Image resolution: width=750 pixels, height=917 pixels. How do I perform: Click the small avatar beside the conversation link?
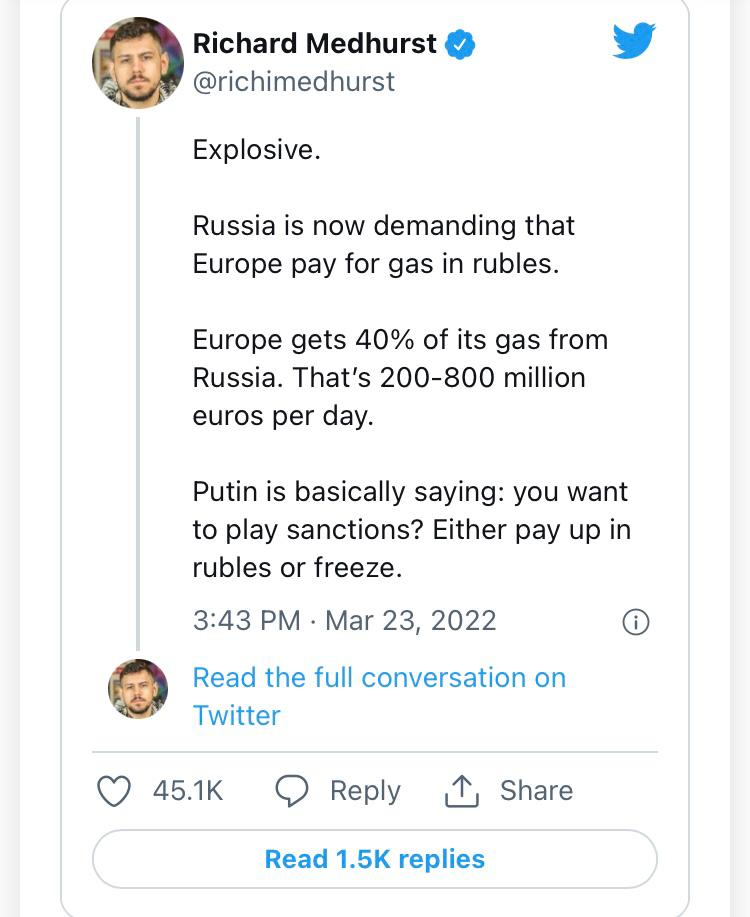(138, 689)
